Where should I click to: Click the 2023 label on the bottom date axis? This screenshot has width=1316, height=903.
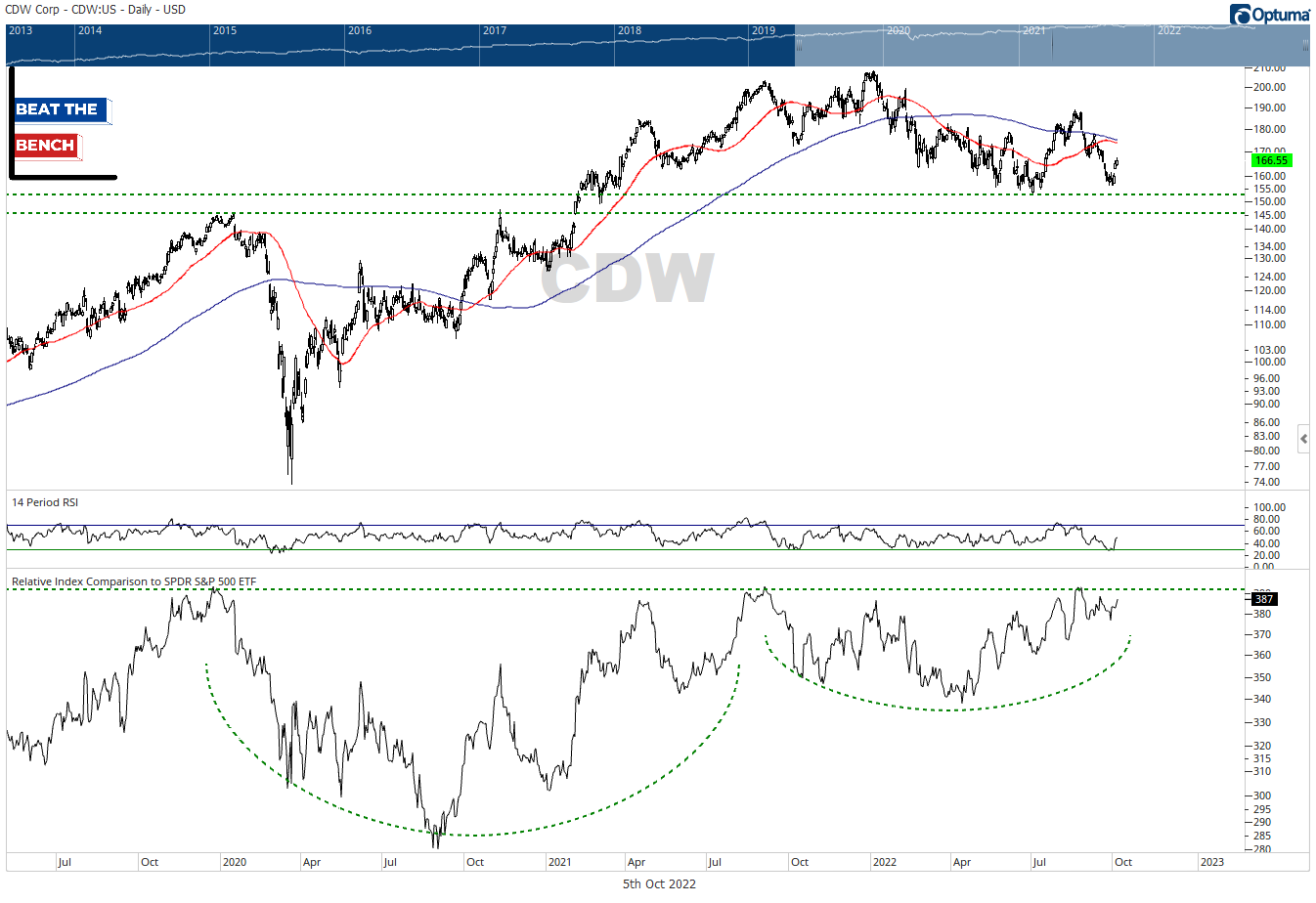tap(1211, 862)
